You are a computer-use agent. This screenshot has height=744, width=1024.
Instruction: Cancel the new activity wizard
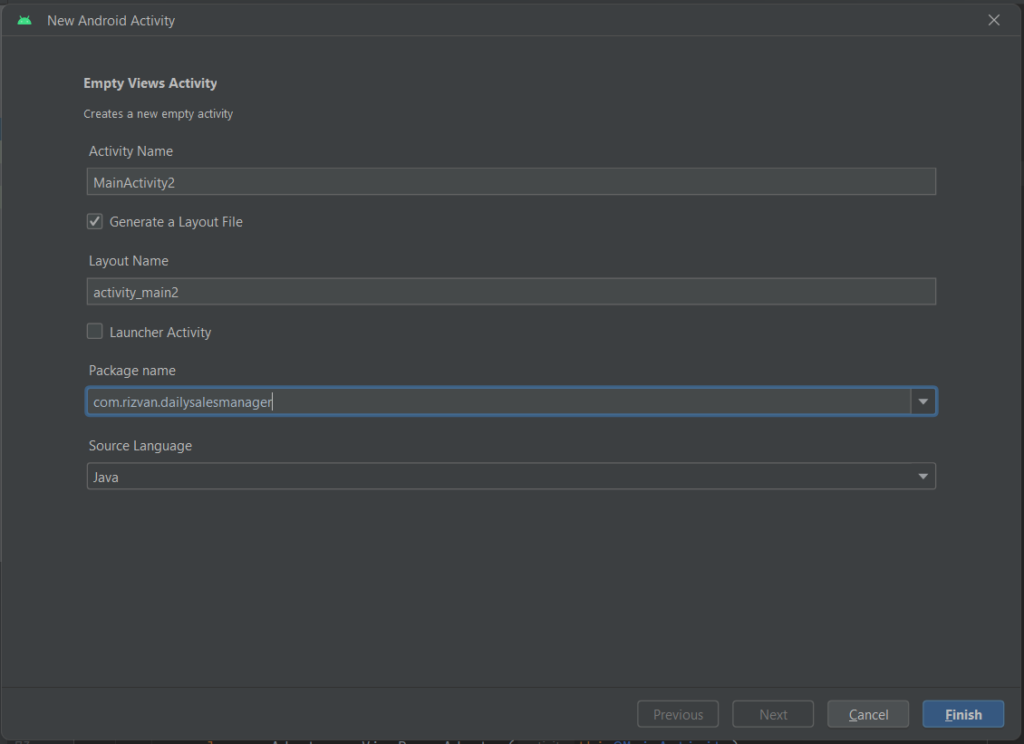click(x=868, y=714)
